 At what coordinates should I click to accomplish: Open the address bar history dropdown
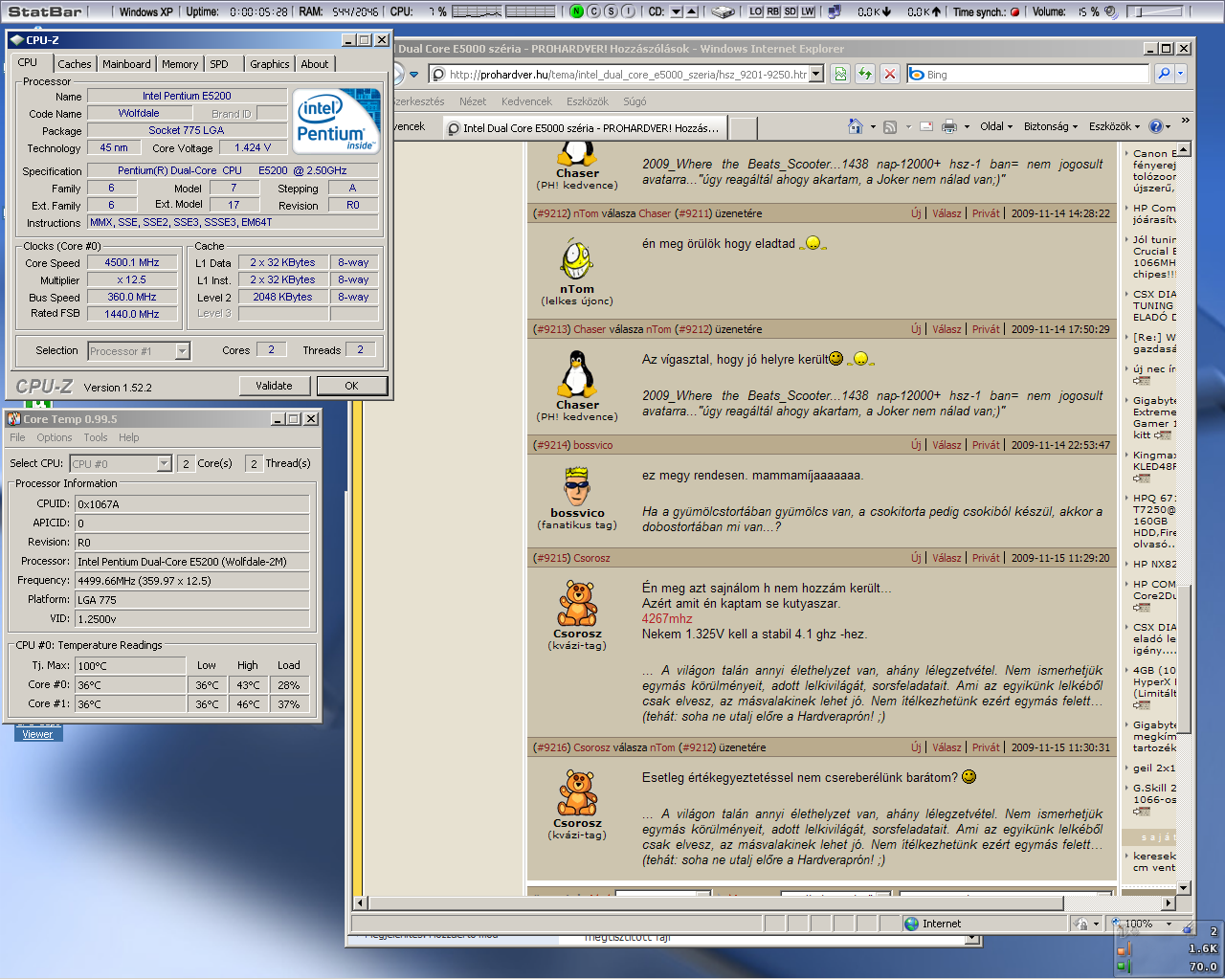[816, 74]
